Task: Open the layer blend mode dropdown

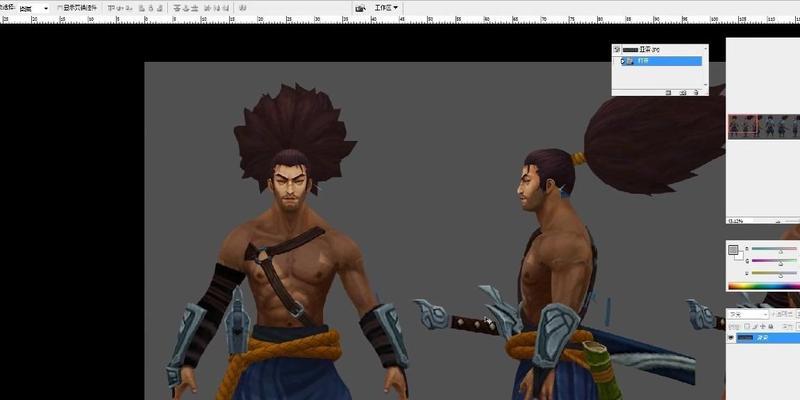Action: point(747,314)
